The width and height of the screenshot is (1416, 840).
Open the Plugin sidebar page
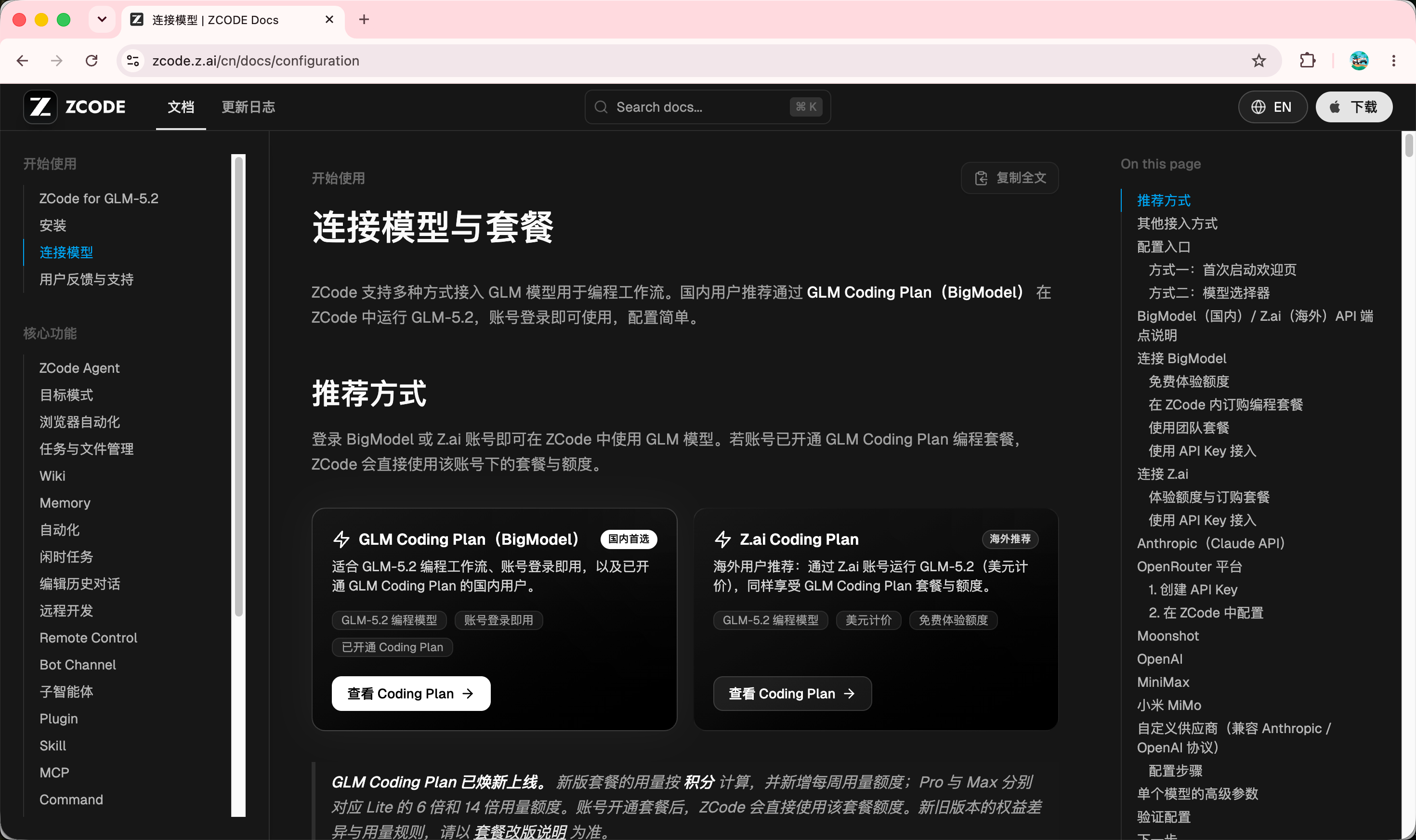click(x=59, y=719)
